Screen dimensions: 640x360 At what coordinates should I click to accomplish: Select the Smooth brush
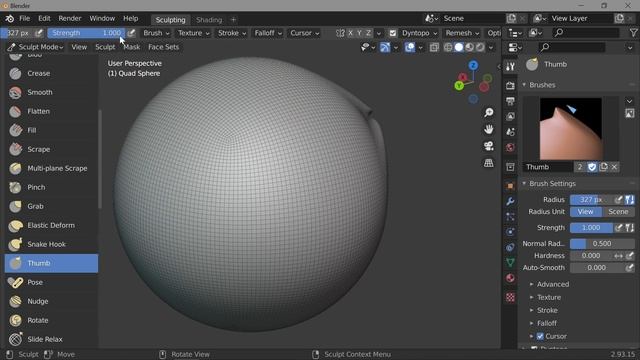click(51, 92)
